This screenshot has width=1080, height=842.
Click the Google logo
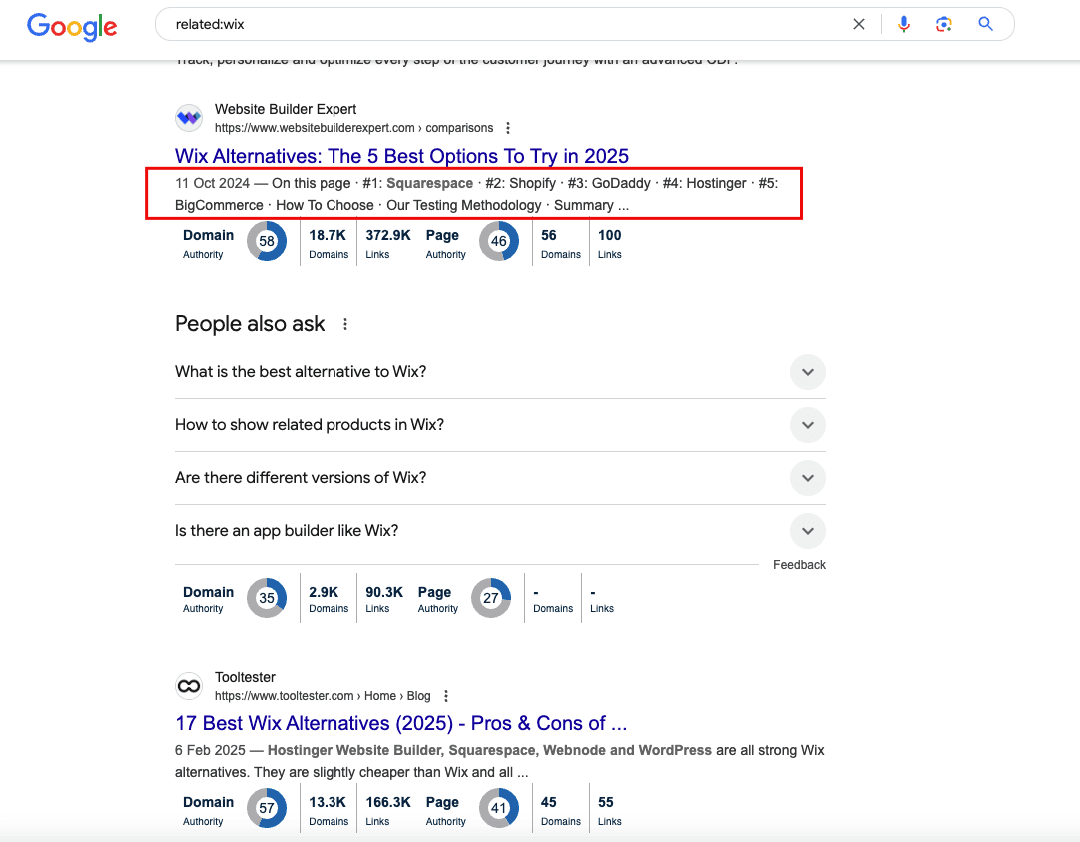click(72, 26)
